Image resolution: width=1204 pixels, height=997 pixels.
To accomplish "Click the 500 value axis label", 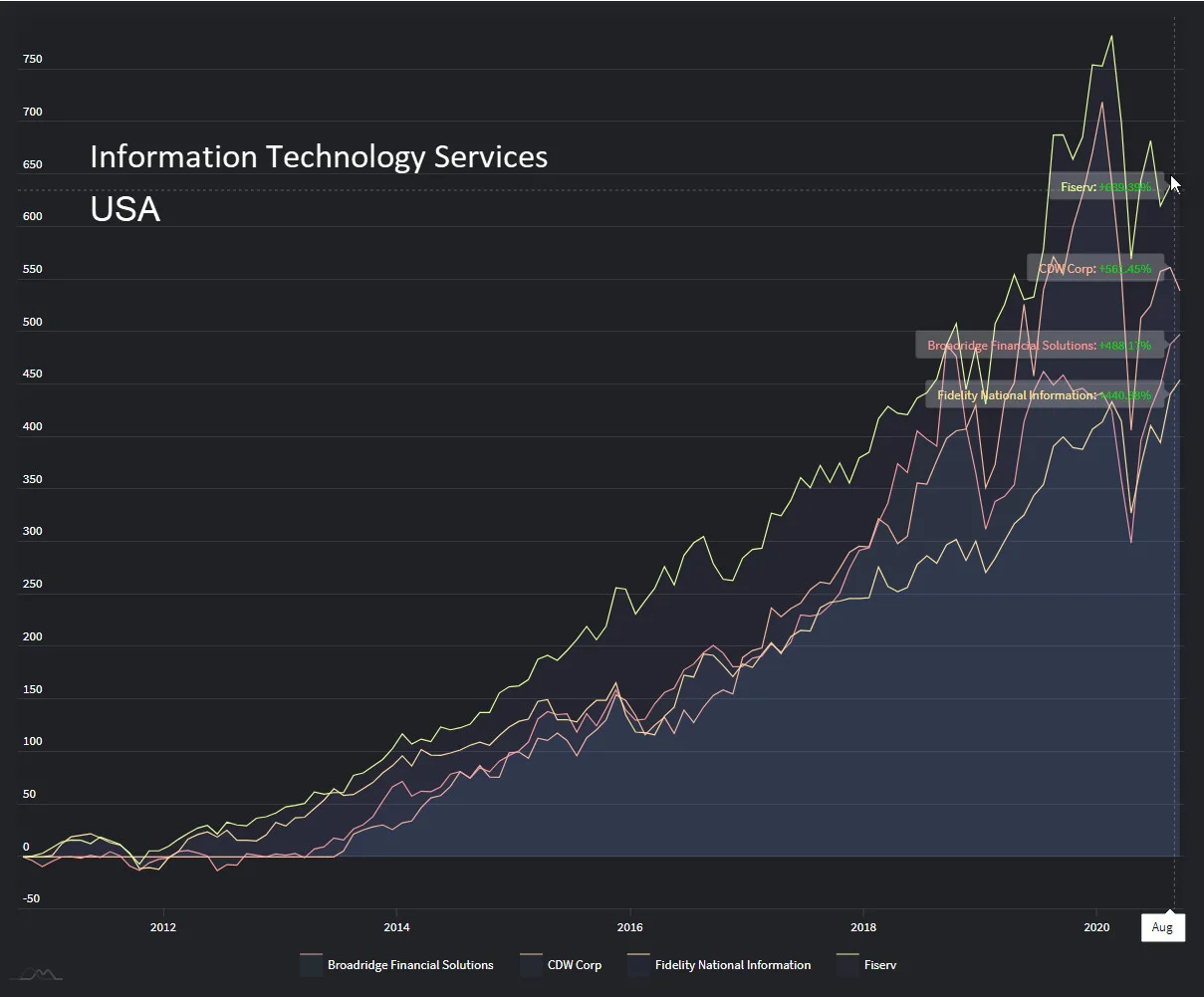I will point(33,322).
